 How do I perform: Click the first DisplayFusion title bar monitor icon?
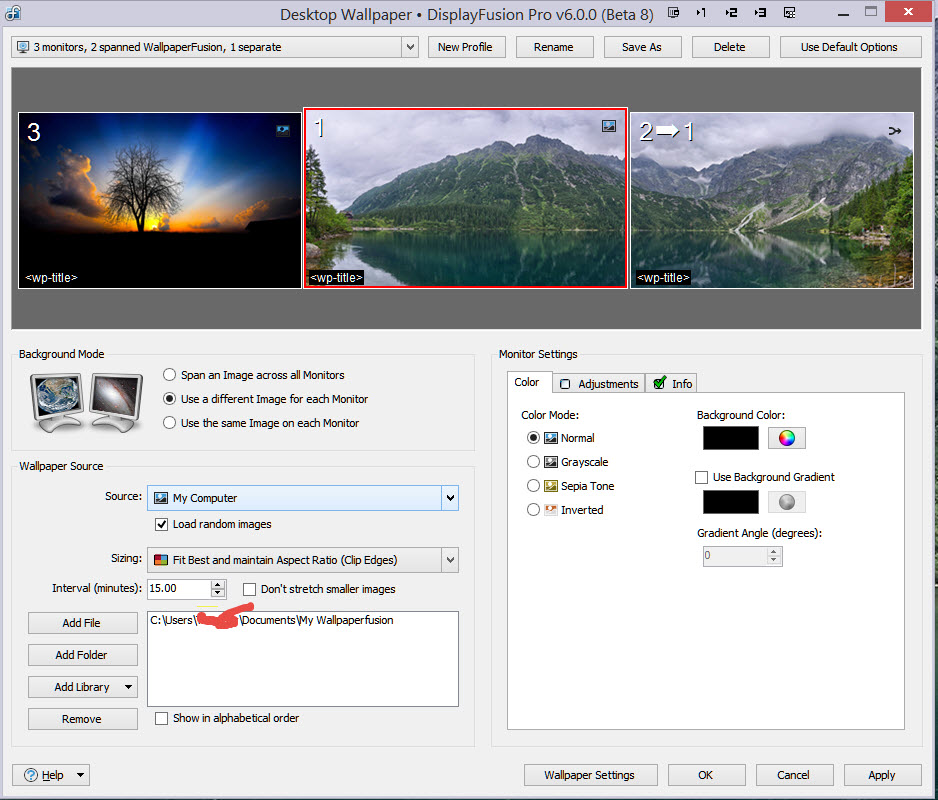click(674, 13)
